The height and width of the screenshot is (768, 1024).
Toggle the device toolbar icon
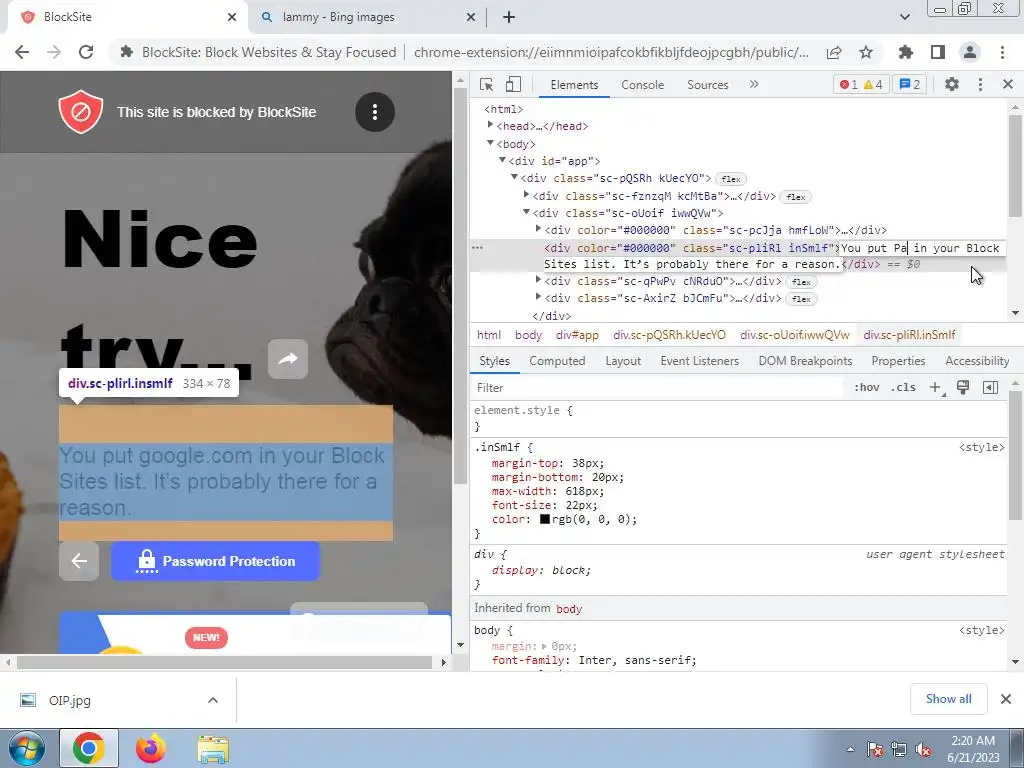pyautogui.click(x=513, y=84)
